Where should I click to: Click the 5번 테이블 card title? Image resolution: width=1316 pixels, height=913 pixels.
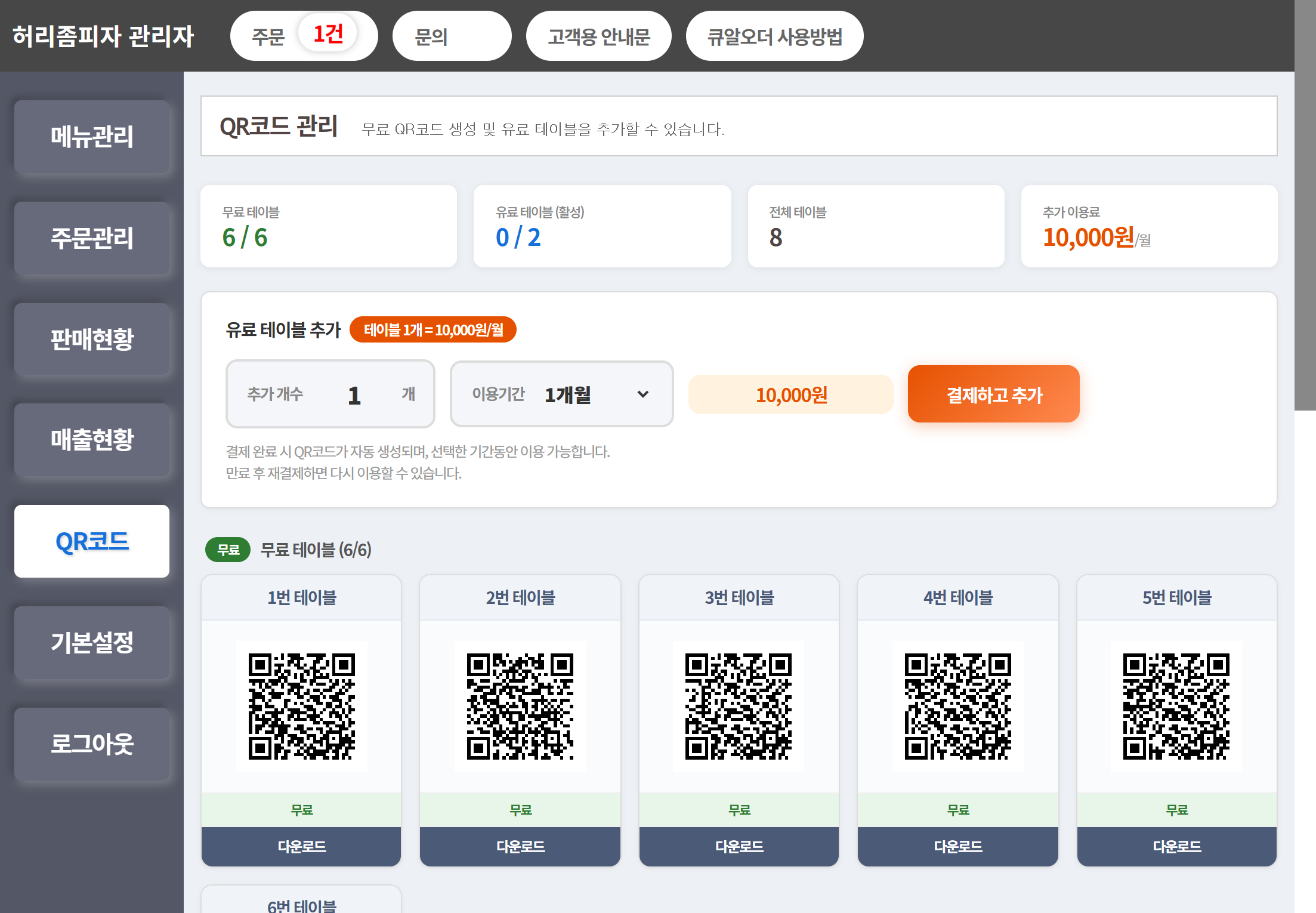1177,597
